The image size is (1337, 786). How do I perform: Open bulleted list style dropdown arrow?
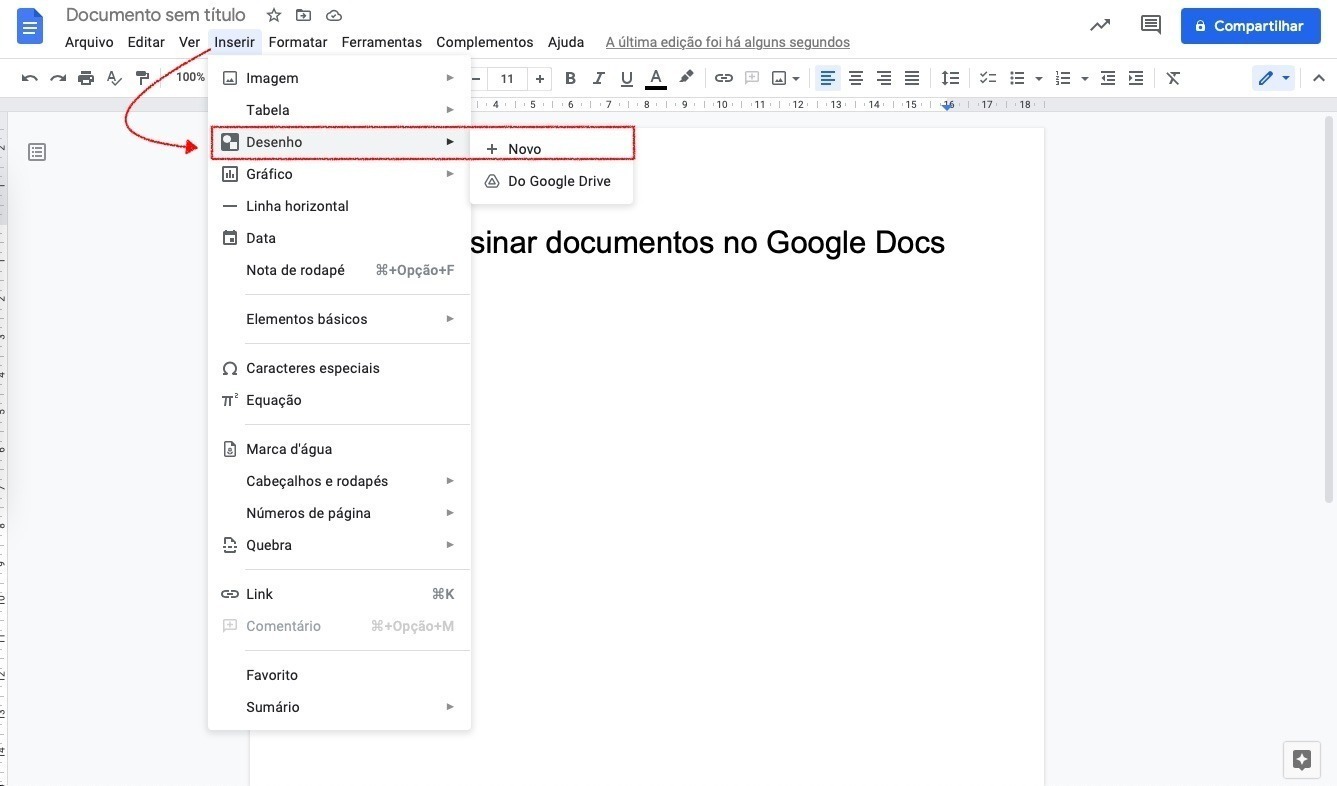point(1039,78)
